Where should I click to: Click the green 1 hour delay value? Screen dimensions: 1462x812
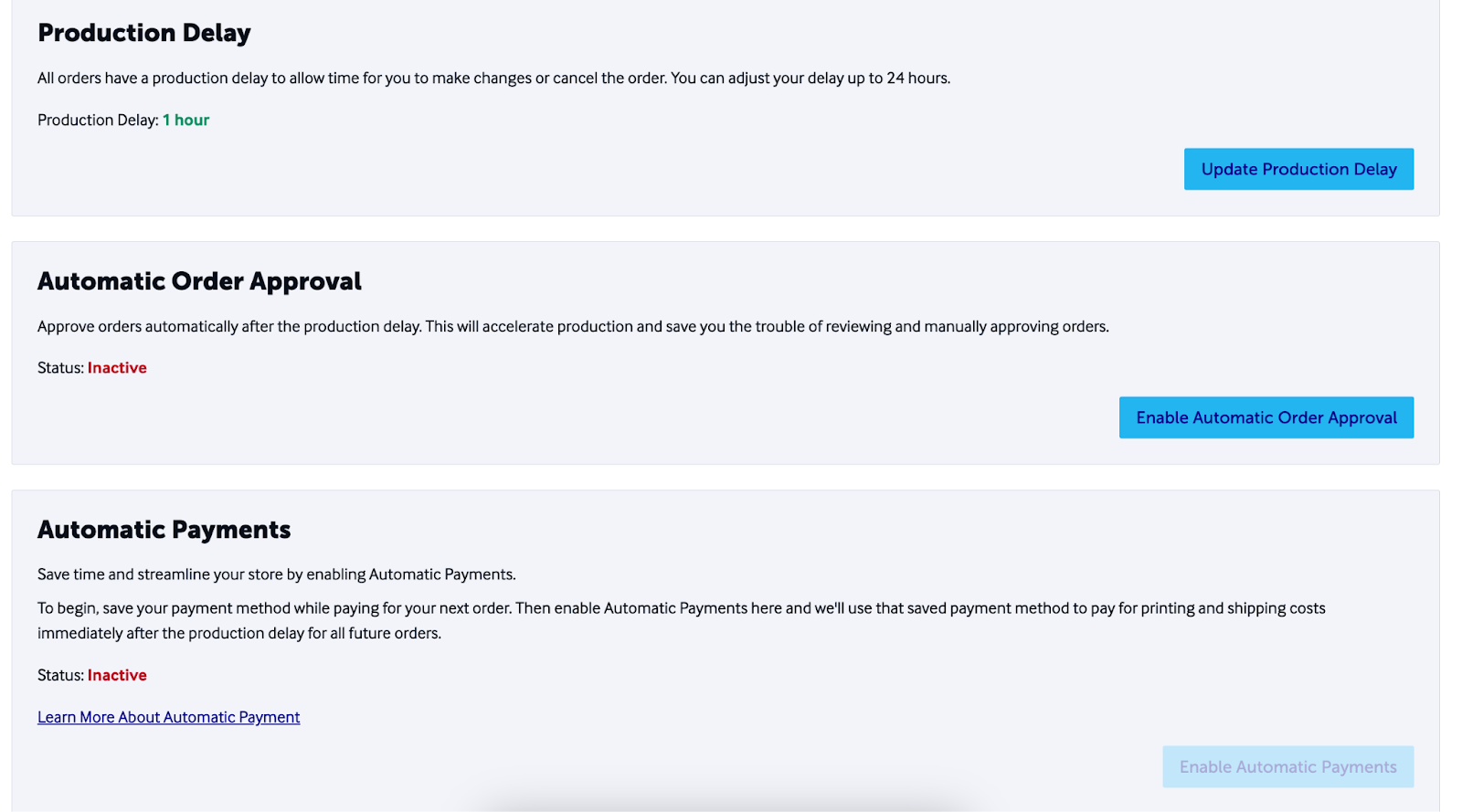tap(185, 120)
